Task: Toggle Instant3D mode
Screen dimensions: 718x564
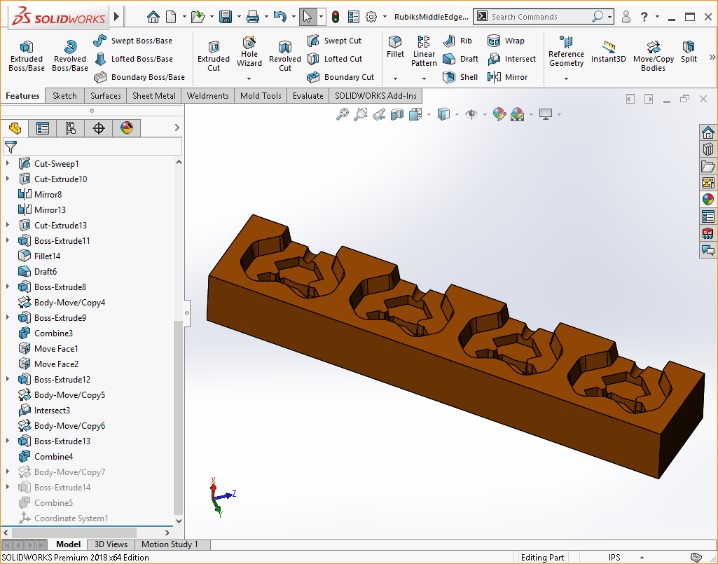Action: click(608, 52)
